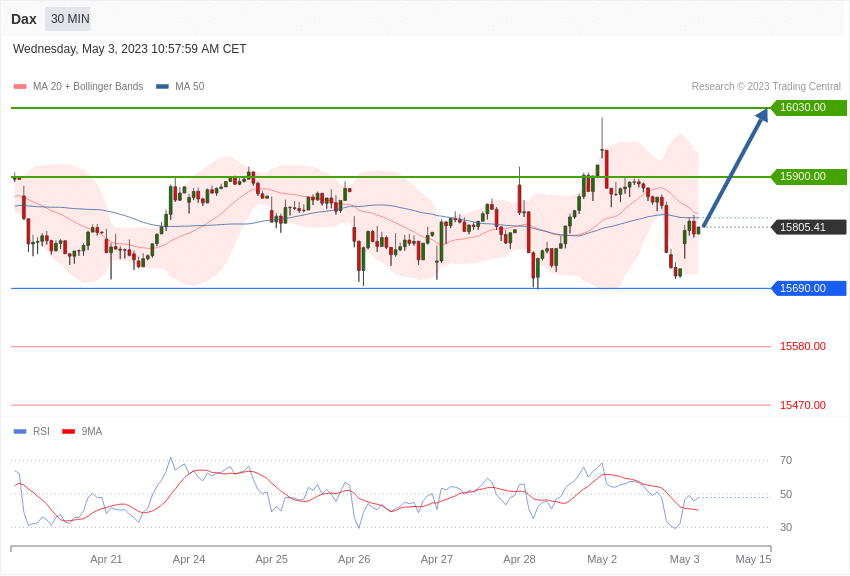Click the MA 50 legend text
Image resolution: width=850 pixels, height=576 pixels.
(x=190, y=87)
